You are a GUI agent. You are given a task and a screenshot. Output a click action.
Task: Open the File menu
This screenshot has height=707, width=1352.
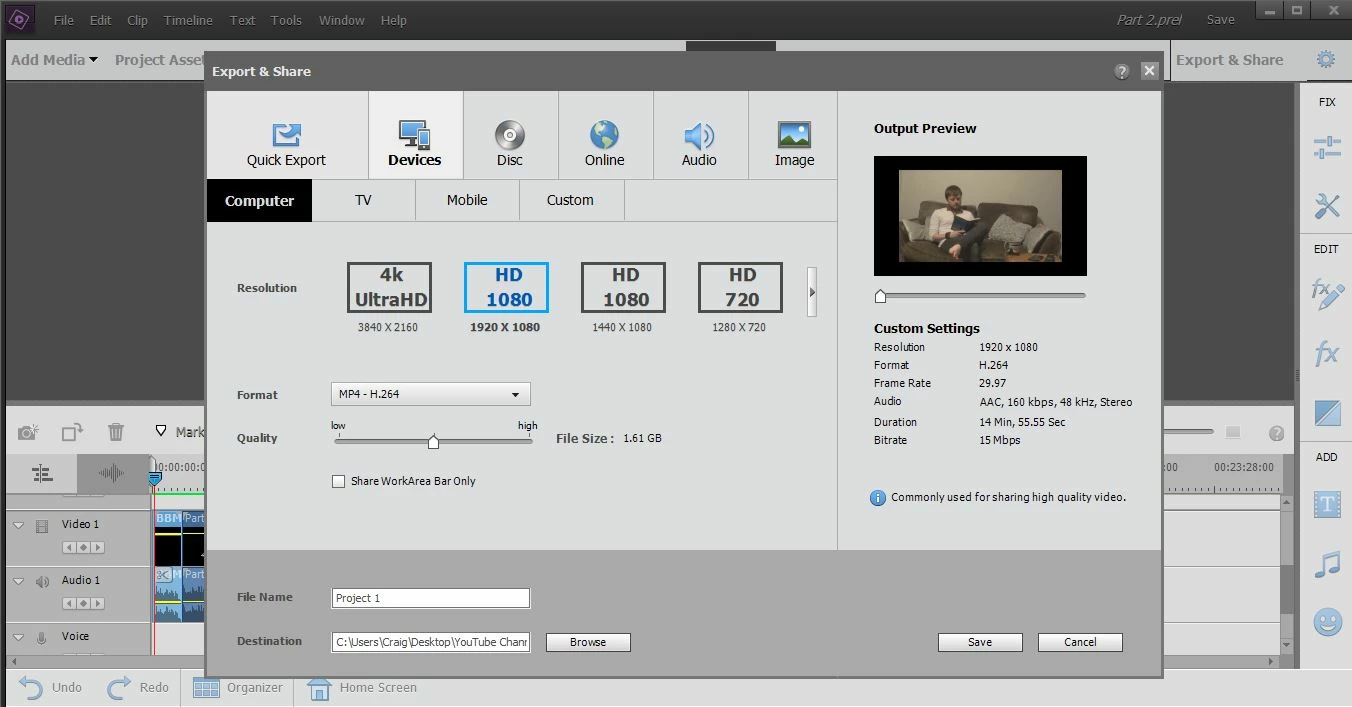63,20
